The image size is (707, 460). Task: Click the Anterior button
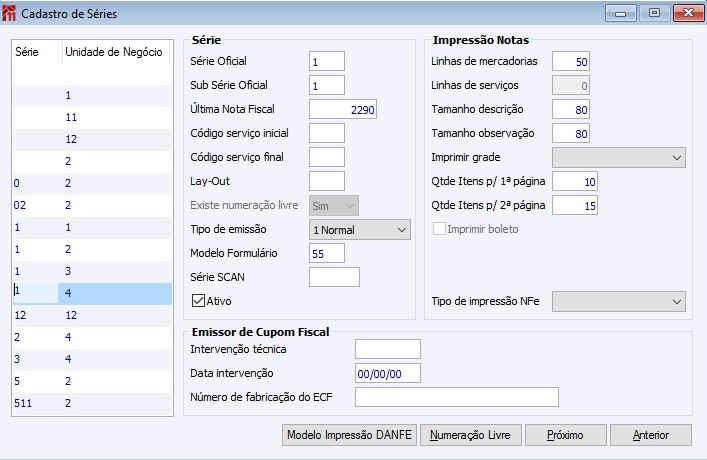(650, 435)
